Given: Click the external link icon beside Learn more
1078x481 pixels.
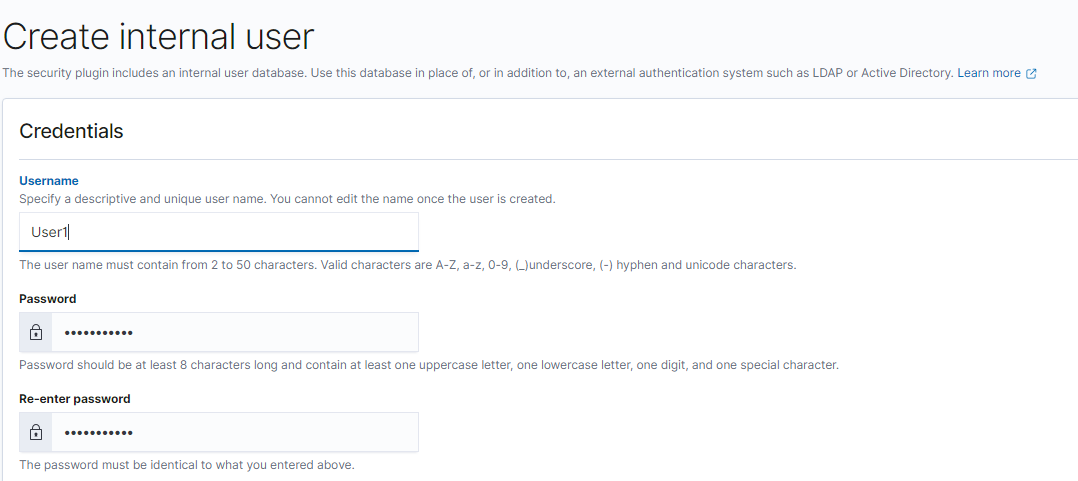Looking at the screenshot, I should click(1031, 74).
